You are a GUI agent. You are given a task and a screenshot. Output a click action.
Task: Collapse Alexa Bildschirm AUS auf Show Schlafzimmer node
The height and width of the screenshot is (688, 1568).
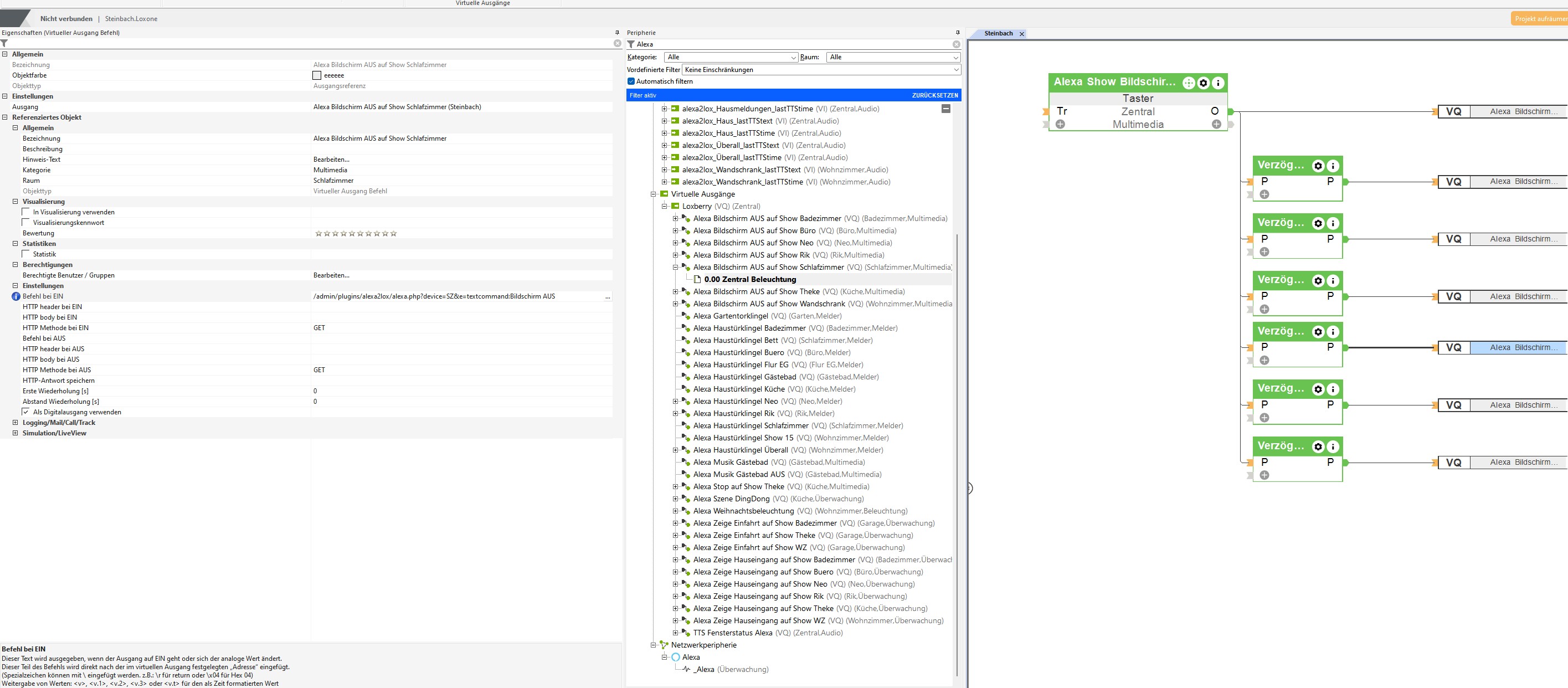(x=675, y=268)
